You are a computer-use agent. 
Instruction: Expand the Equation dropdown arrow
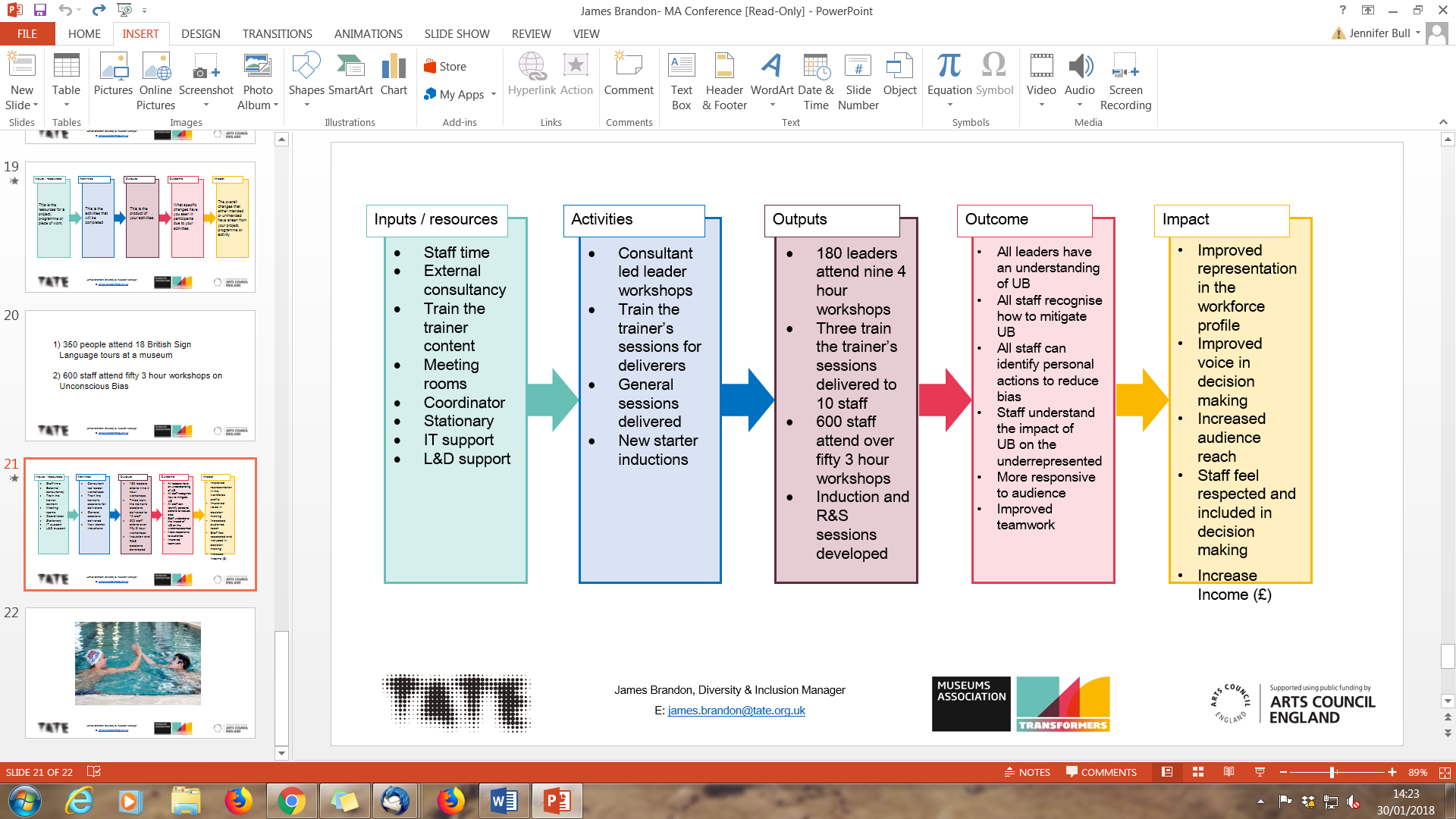tap(949, 105)
